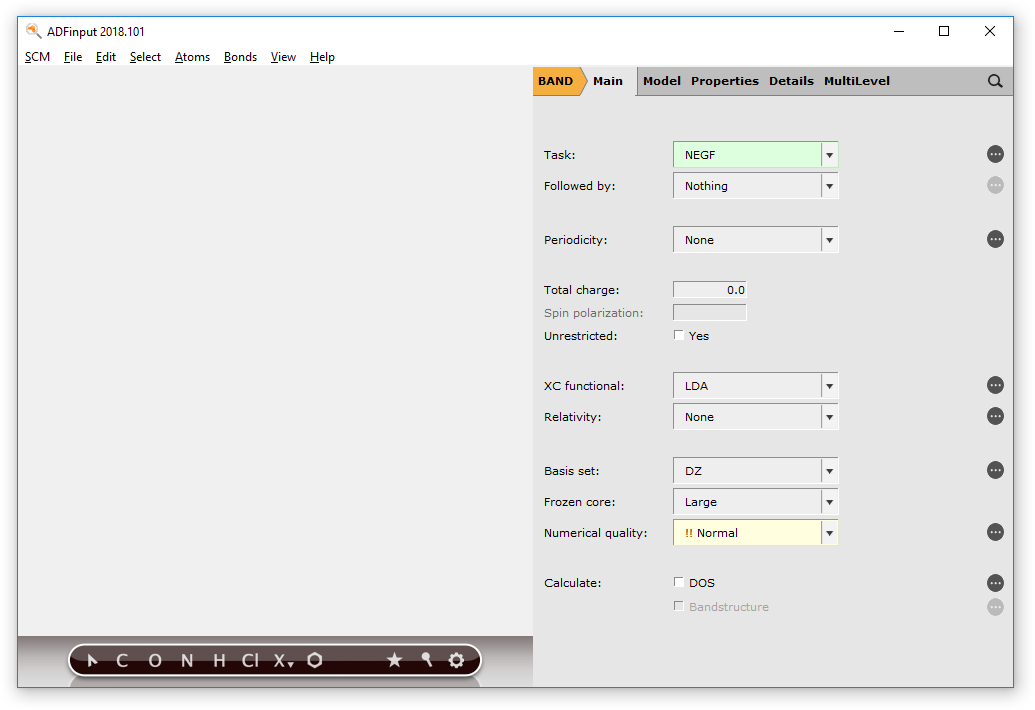
Task: Open the View menu
Action: [283, 57]
